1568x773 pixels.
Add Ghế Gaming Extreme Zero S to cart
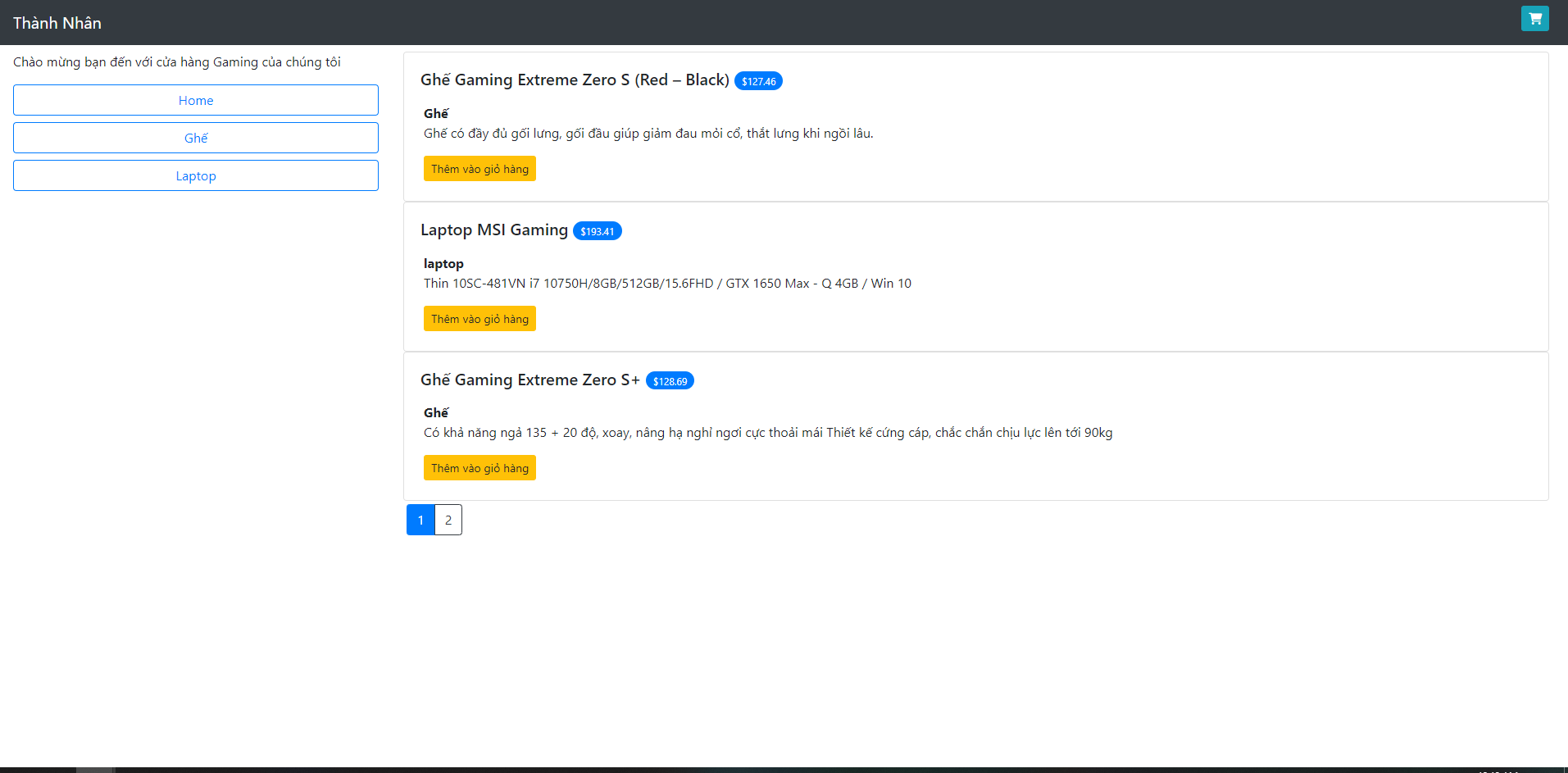479,168
